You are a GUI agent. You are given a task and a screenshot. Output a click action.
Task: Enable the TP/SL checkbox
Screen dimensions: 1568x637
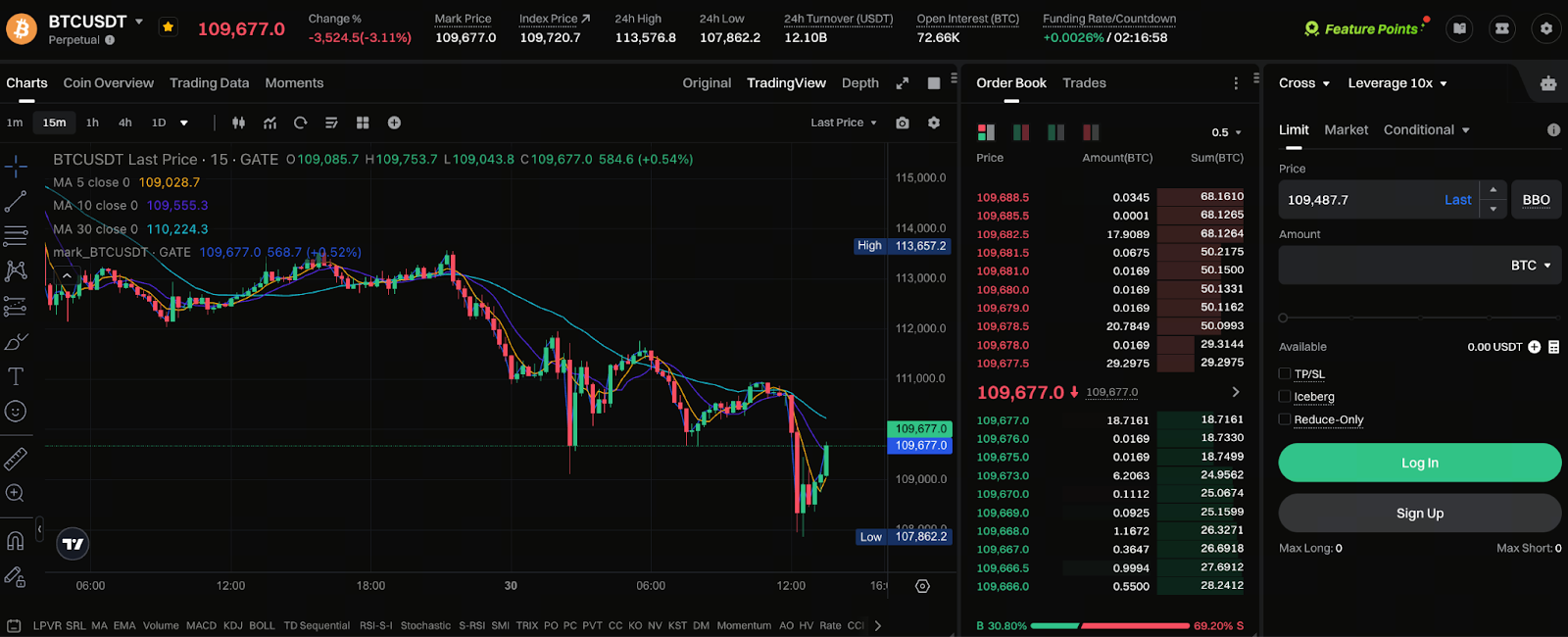[x=1285, y=373]
